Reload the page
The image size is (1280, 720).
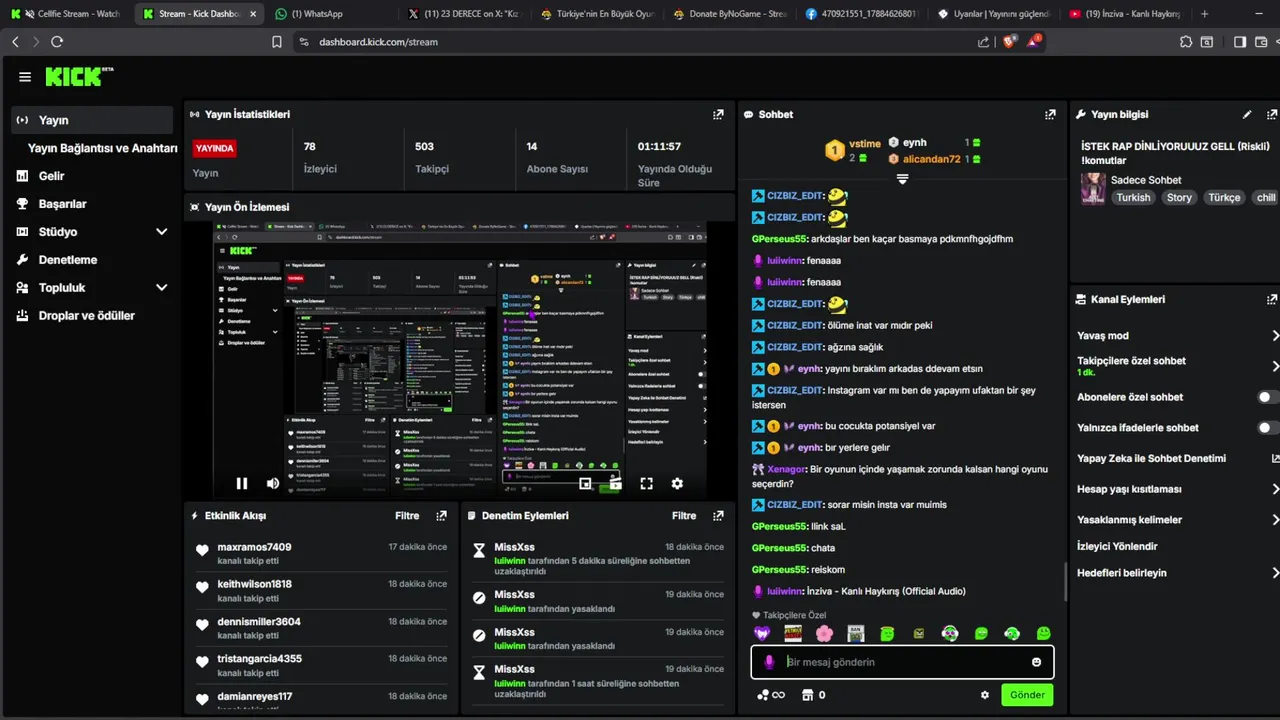click(57, 42)
